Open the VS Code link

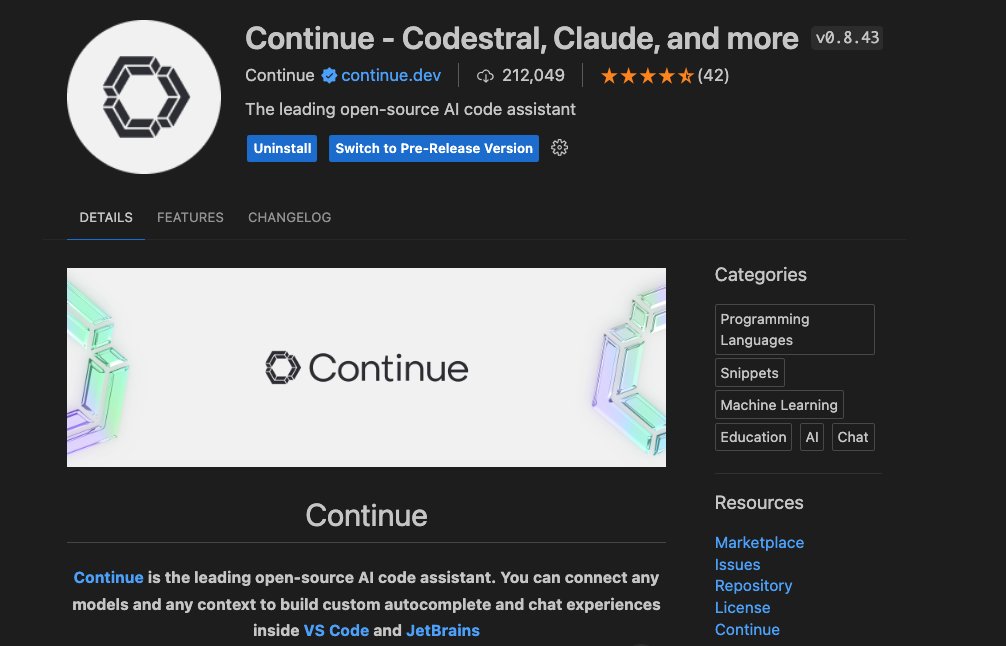tap(336, 630)
